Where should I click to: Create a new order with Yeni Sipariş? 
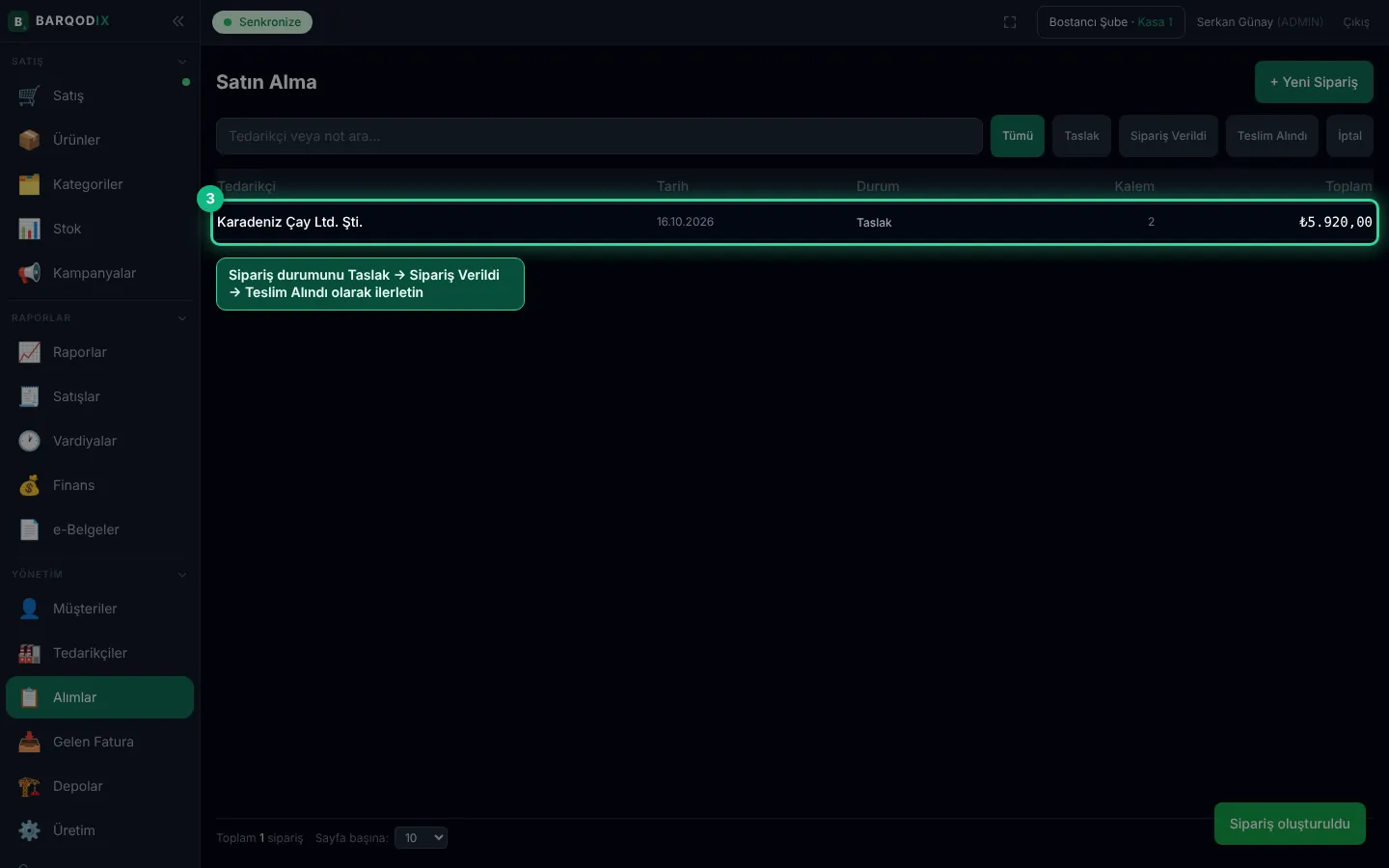1314,82
